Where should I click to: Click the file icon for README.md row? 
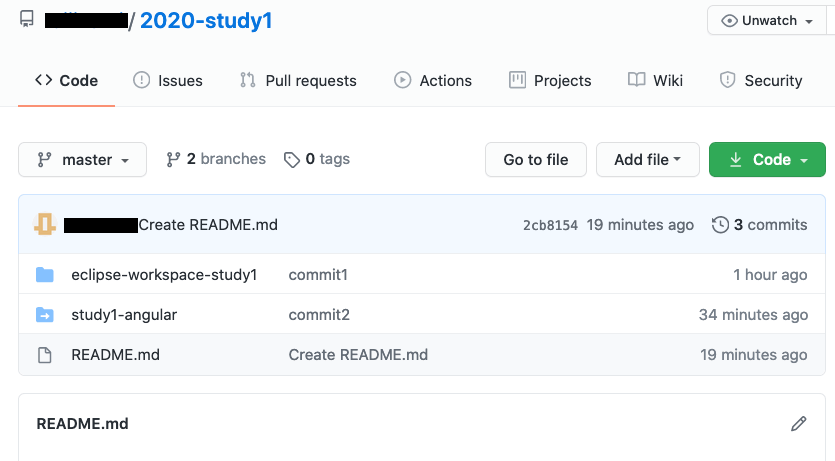pyautogui.click(x=45, y=355)
